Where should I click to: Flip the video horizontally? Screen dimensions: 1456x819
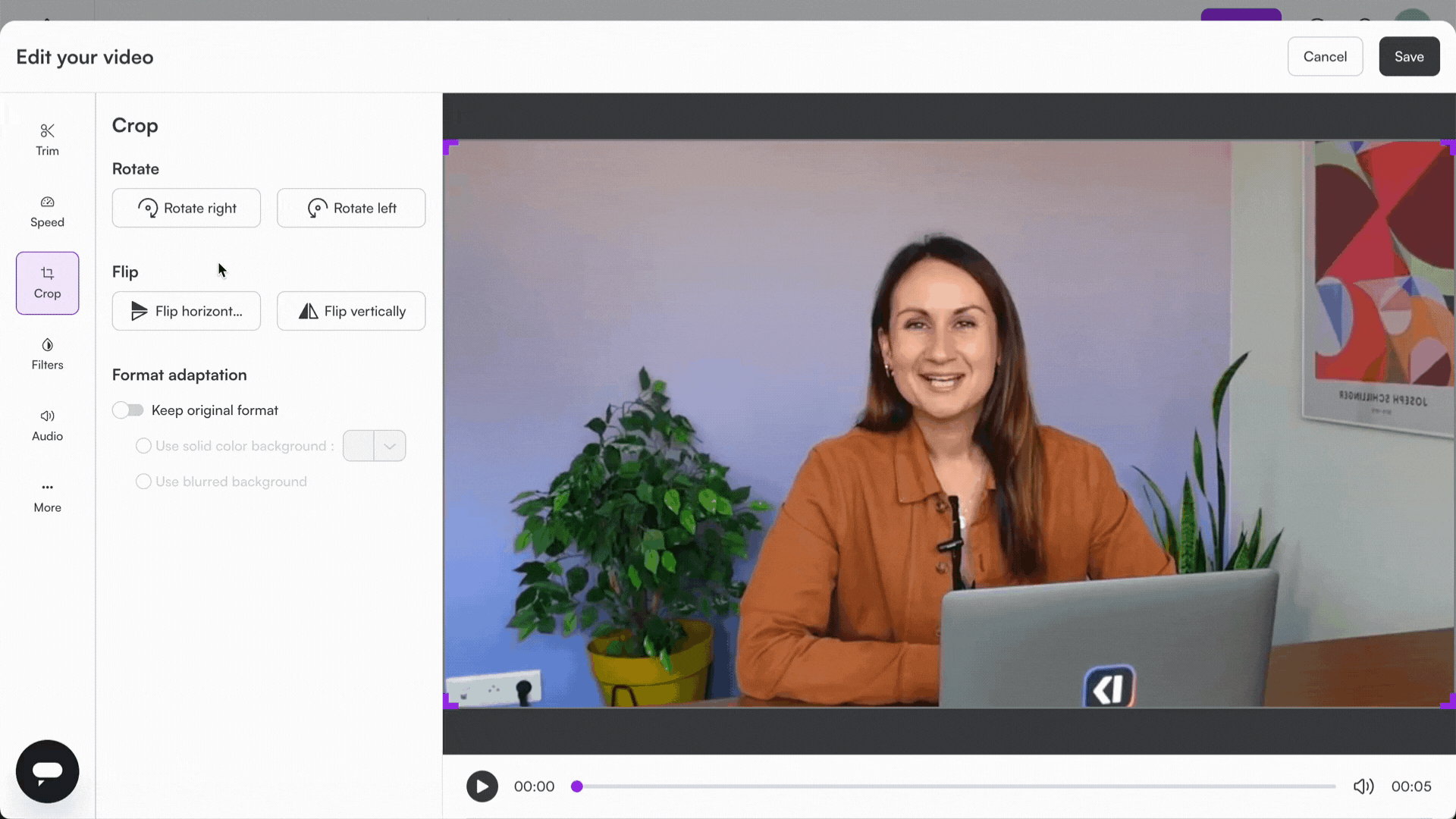coord(186,311)
